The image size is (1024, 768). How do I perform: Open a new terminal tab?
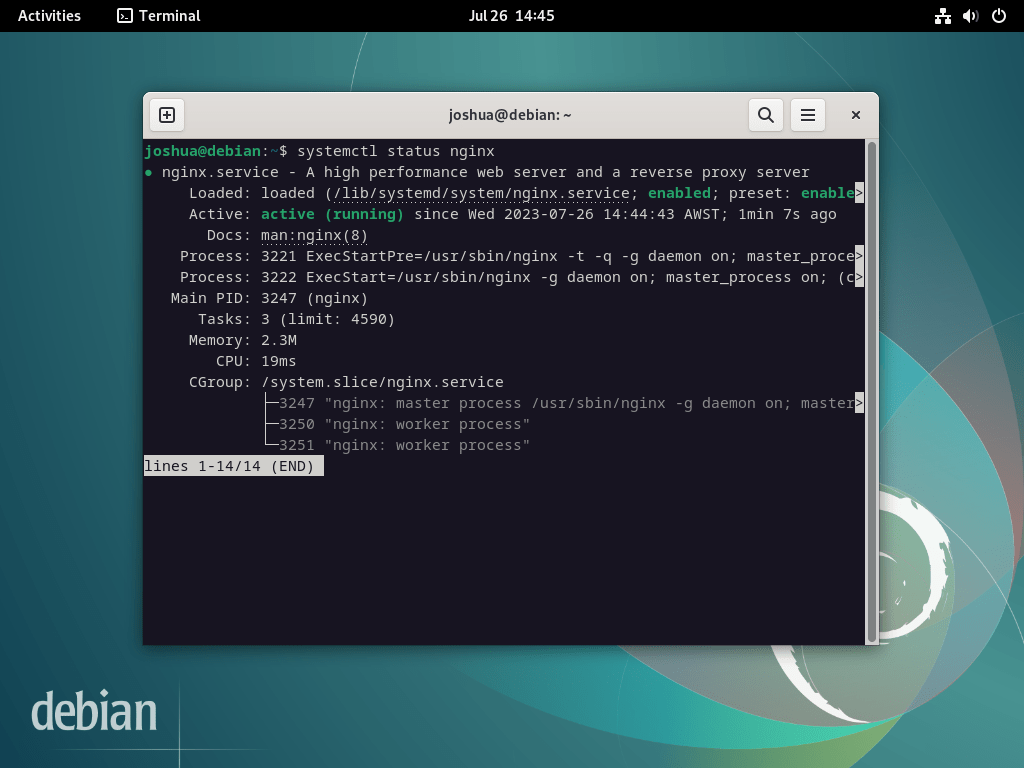166,114
